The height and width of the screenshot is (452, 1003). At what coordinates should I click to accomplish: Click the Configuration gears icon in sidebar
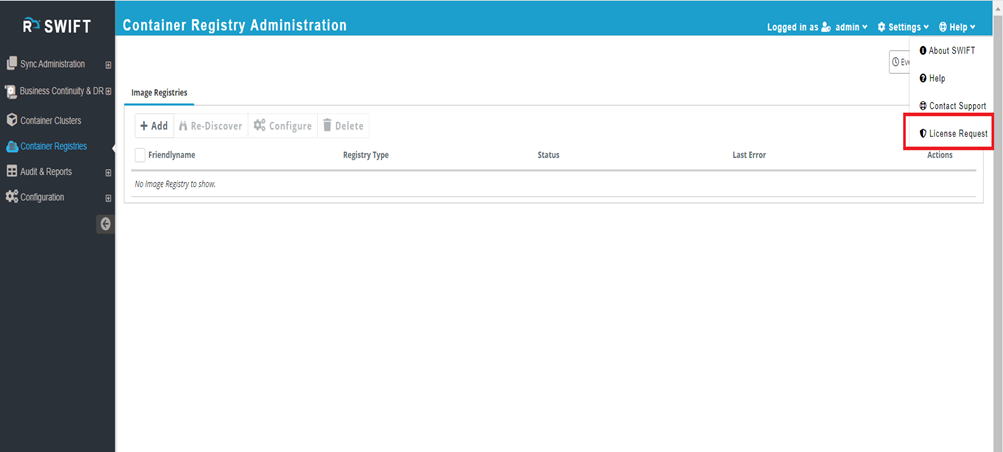[x=12, y=197]
